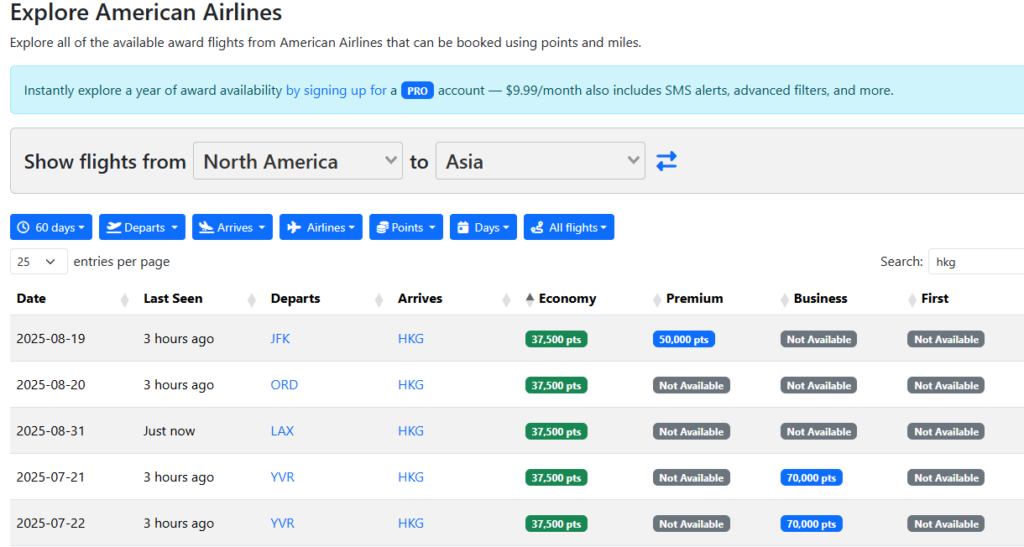Viewport: 1024px width, 547px height.
Task: Open the LAX departure airport link
Action: tap(282, 431)
